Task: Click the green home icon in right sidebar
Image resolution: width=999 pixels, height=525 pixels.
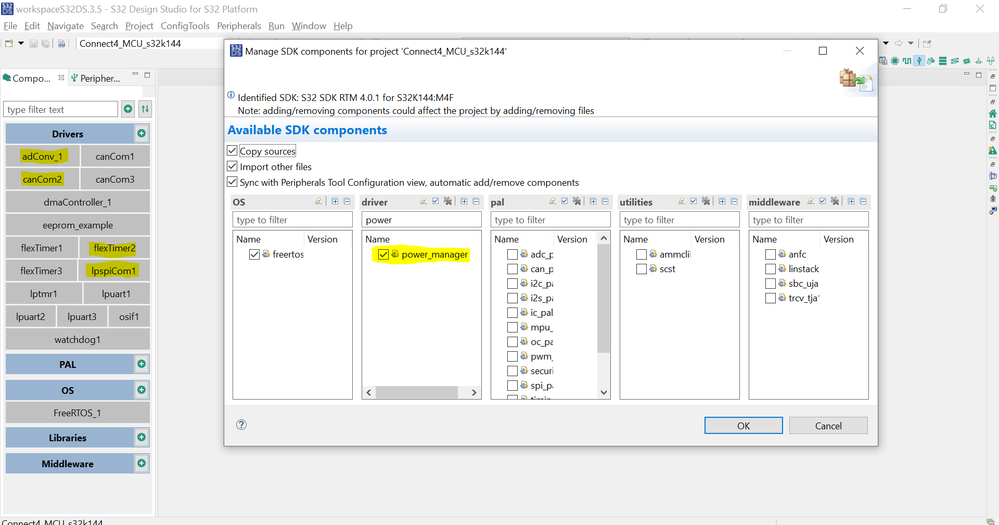Action: [x=993, y=113]
